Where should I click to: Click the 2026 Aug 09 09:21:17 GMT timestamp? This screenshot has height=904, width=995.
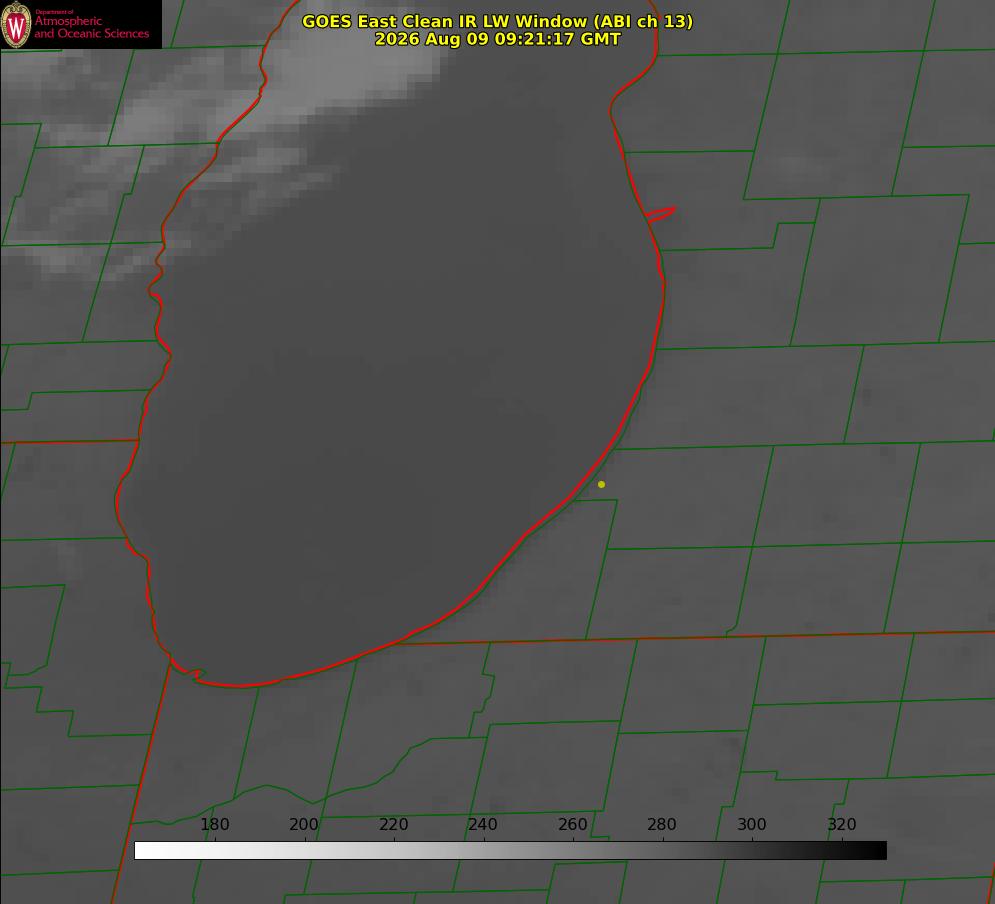point(498,39)
